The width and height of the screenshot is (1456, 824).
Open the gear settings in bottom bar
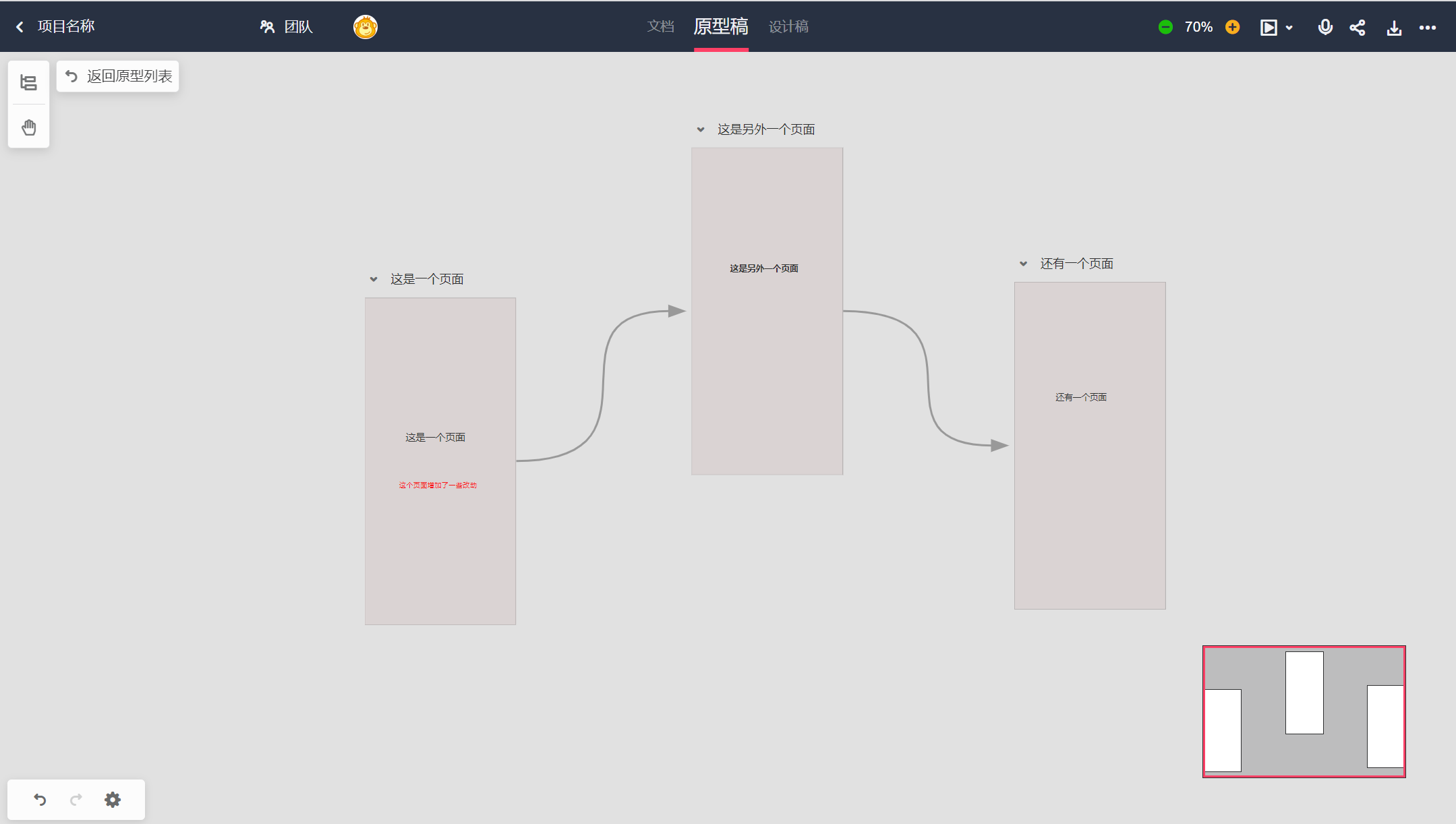click(x=113, y=800)
